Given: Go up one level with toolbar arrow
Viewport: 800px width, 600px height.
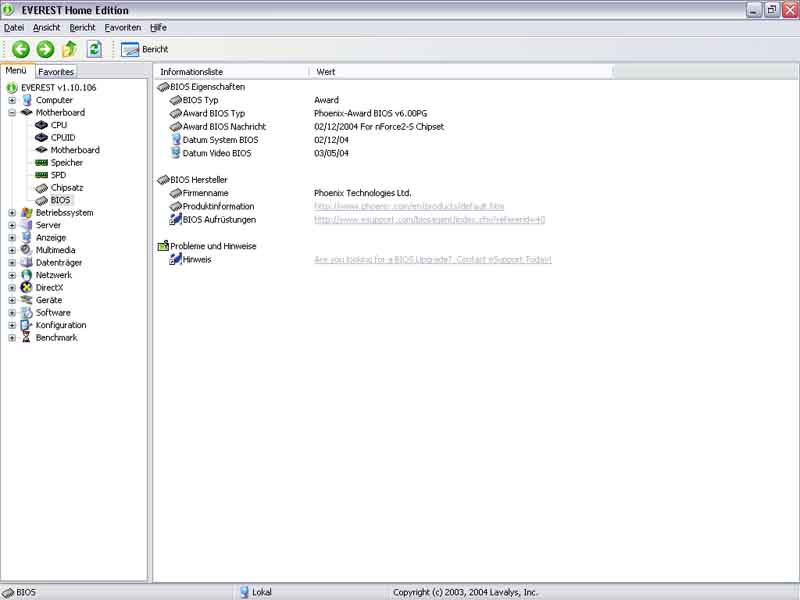Looking at the screenshot, I should point(70,49).
